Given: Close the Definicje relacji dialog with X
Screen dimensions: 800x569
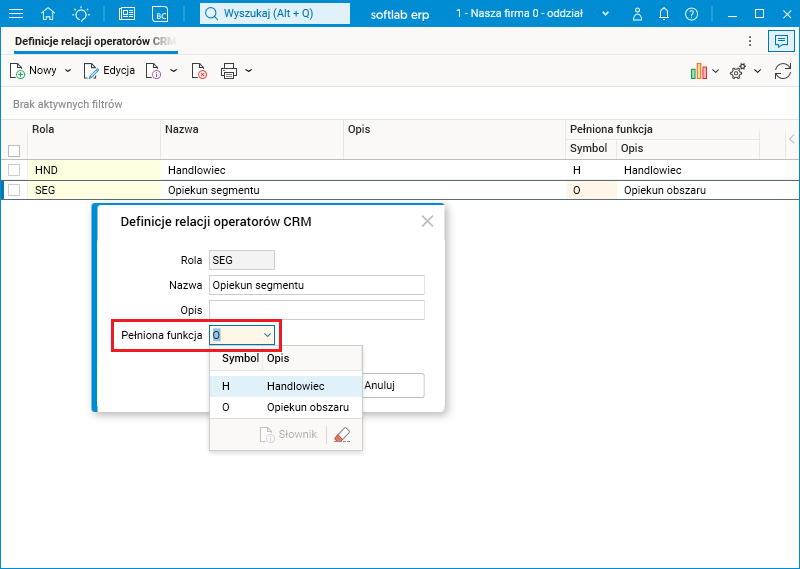Looking at the screenshot, I should [x=427, y=221].
